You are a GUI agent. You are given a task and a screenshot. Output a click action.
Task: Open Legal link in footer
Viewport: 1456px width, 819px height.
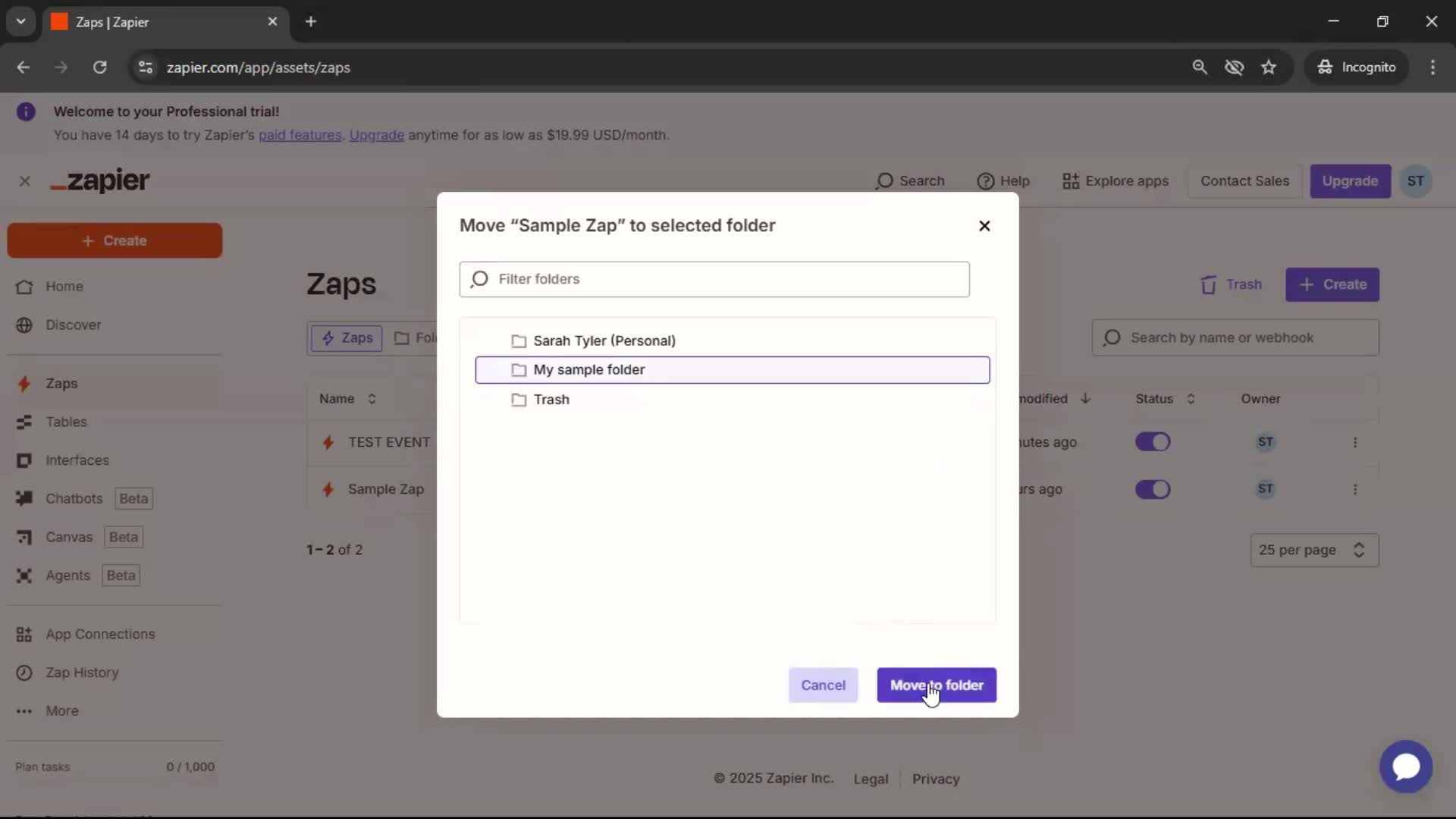[871, 779]
